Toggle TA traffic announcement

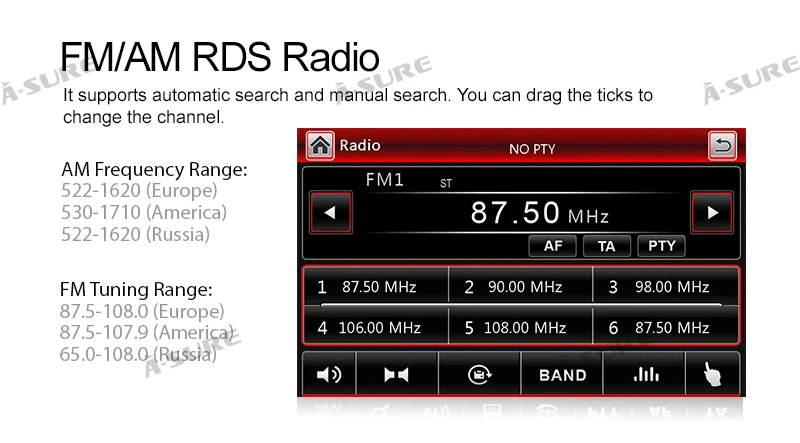[607, 246]
